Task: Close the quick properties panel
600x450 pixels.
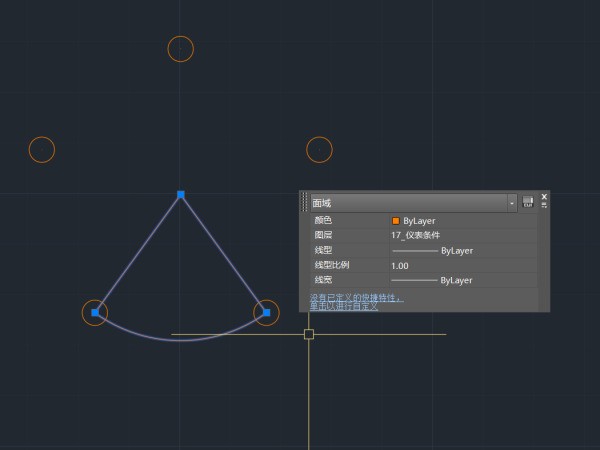Action: point(544,196)
